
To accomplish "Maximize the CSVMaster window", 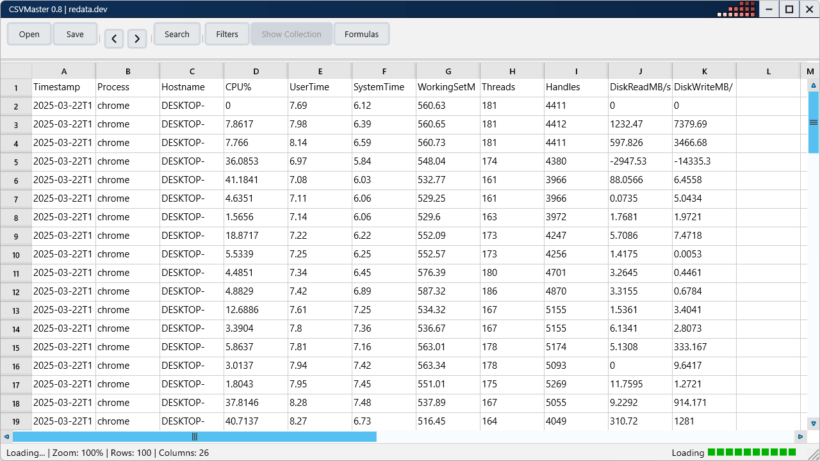I will pyautogui.click(x=788, y=9).
